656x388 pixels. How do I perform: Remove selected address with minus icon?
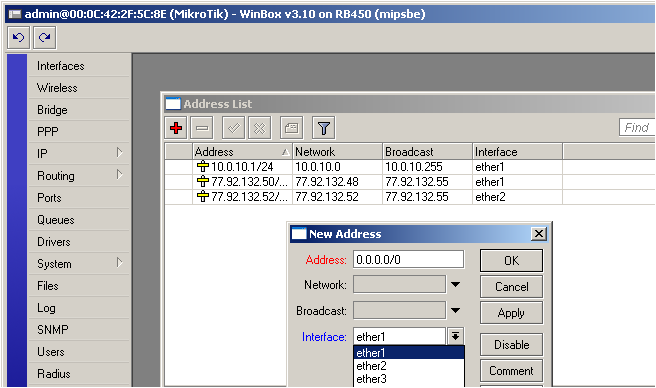pyautogui.click(x=202, y=128)
